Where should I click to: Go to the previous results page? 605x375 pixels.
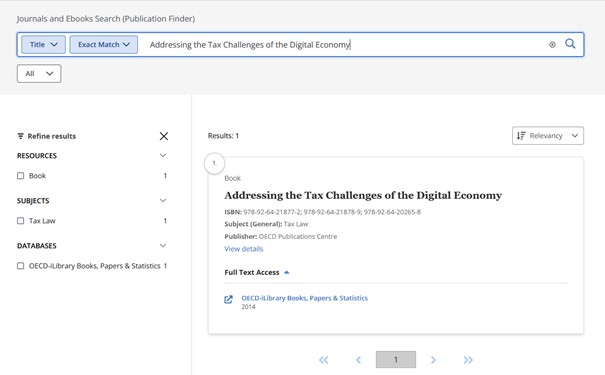tap(358, 360)
